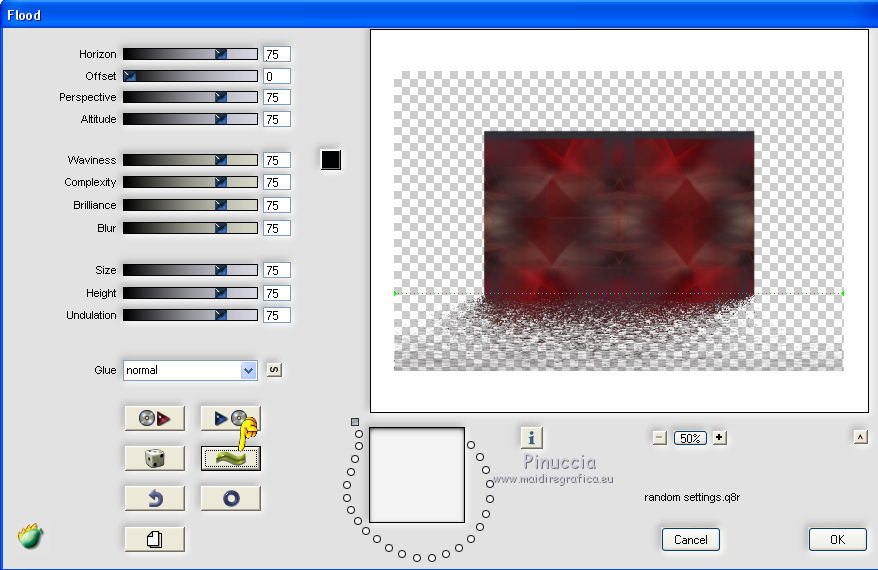Click the black water color swatch

click(x=331, y=160)
